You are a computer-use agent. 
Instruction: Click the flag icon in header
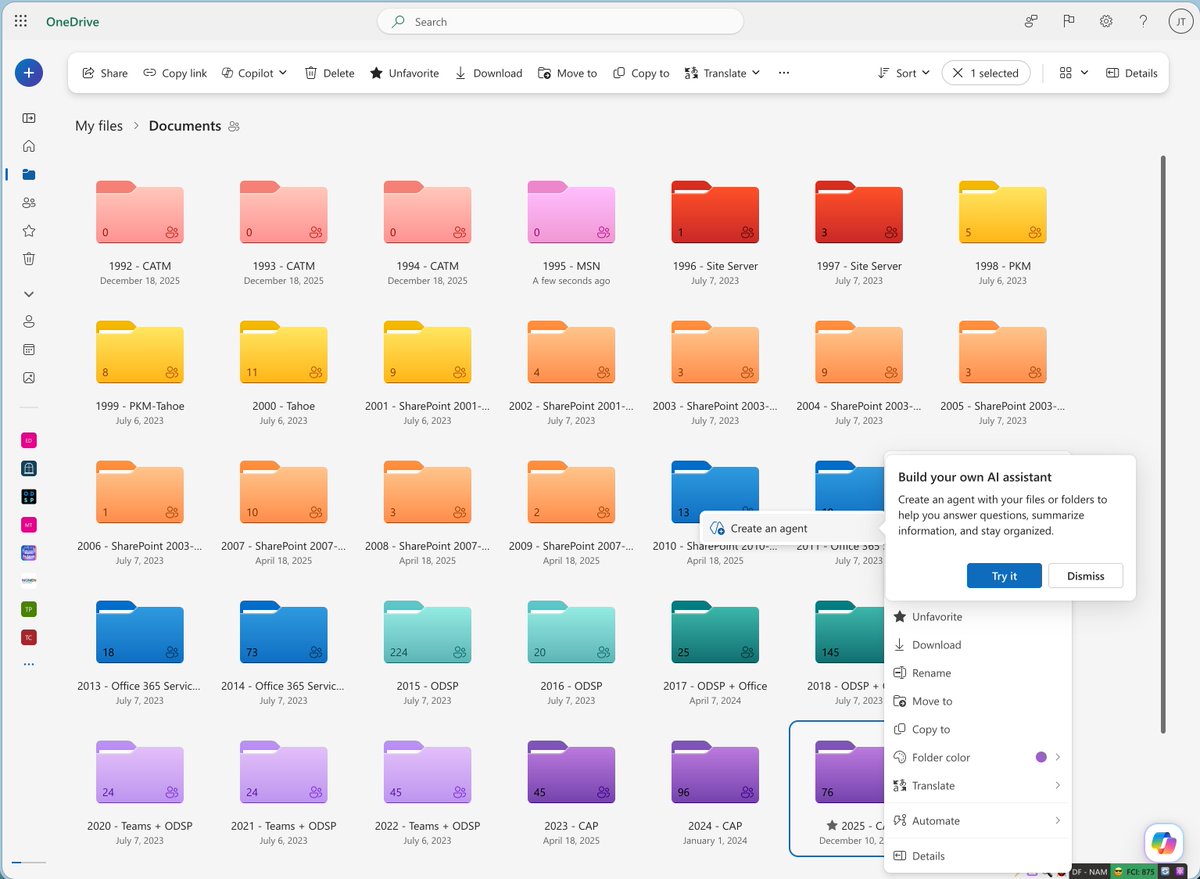[1069, 21]
